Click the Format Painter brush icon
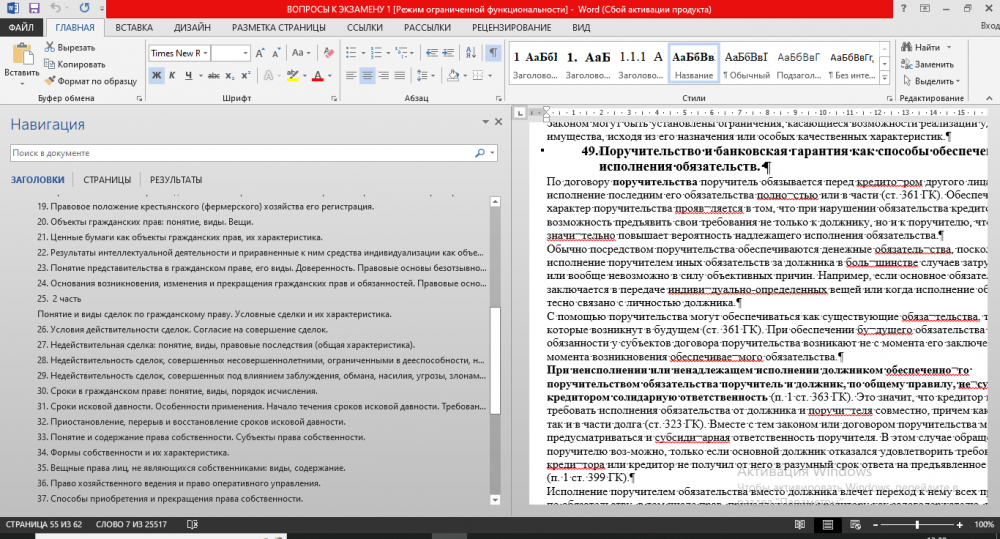This screenshot has height=539, width=1000. pyautogui.click(x=49, y=81)
